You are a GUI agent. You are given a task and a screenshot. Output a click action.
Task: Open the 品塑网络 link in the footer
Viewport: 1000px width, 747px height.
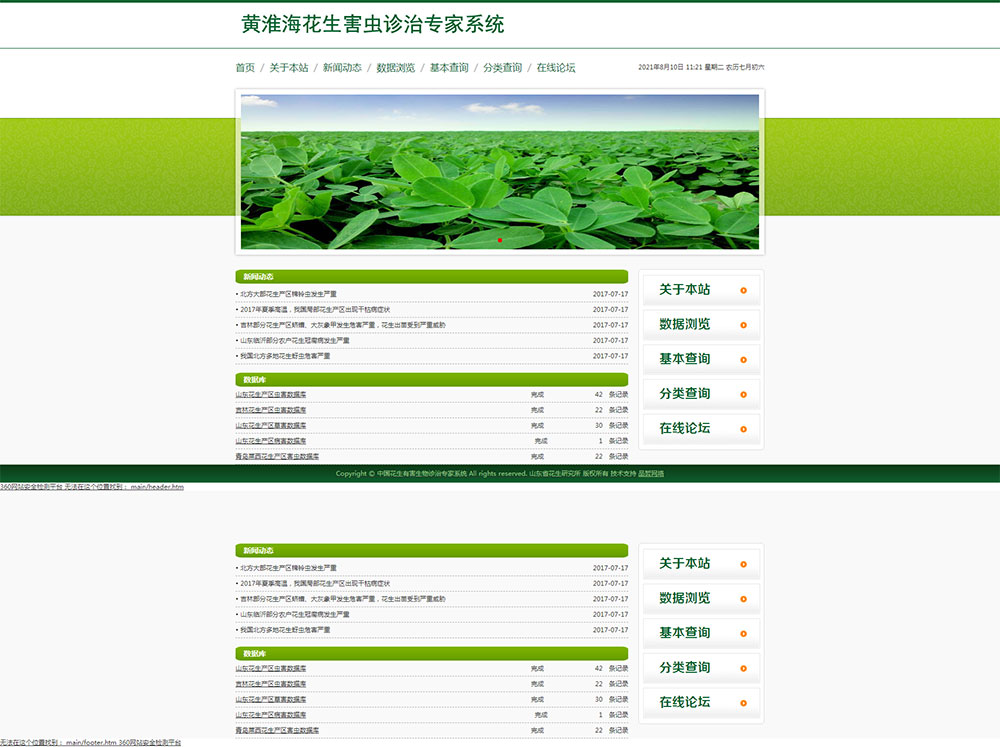click(x=651, y=474)
